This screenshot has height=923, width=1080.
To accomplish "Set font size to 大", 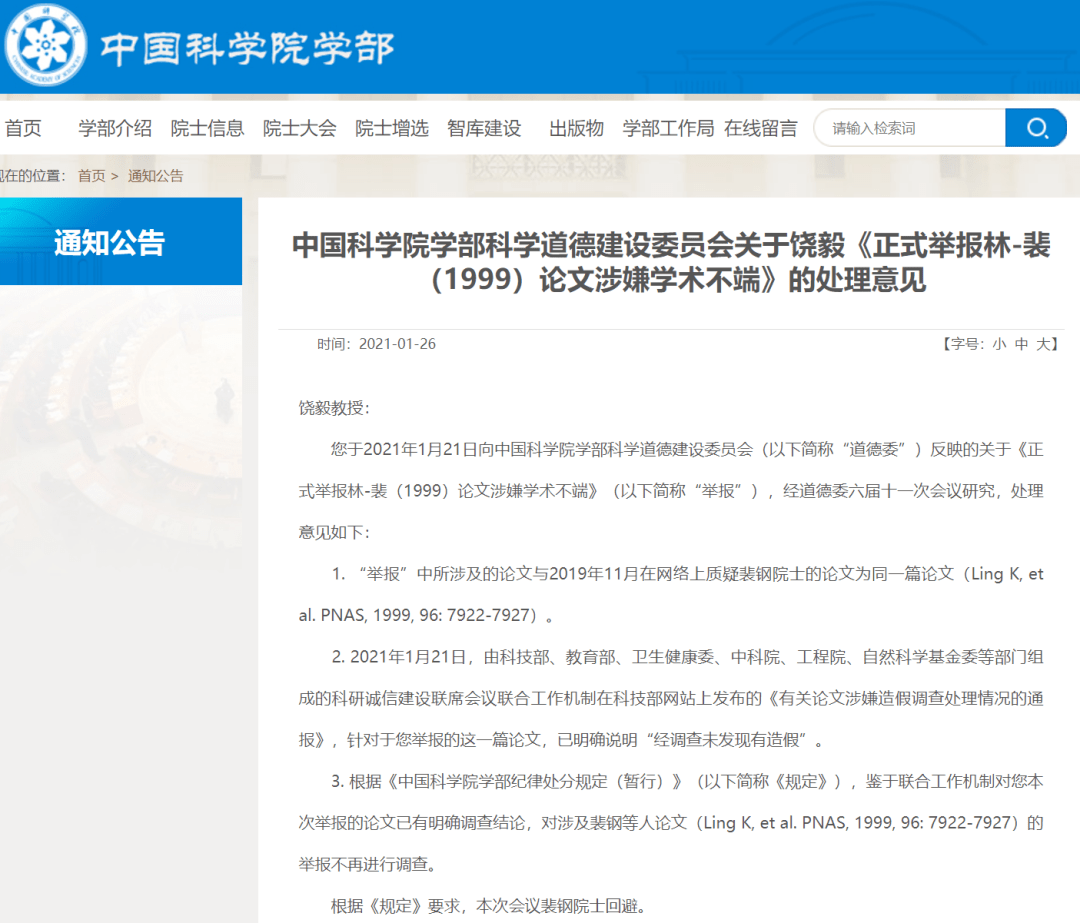I will 1043,344.
